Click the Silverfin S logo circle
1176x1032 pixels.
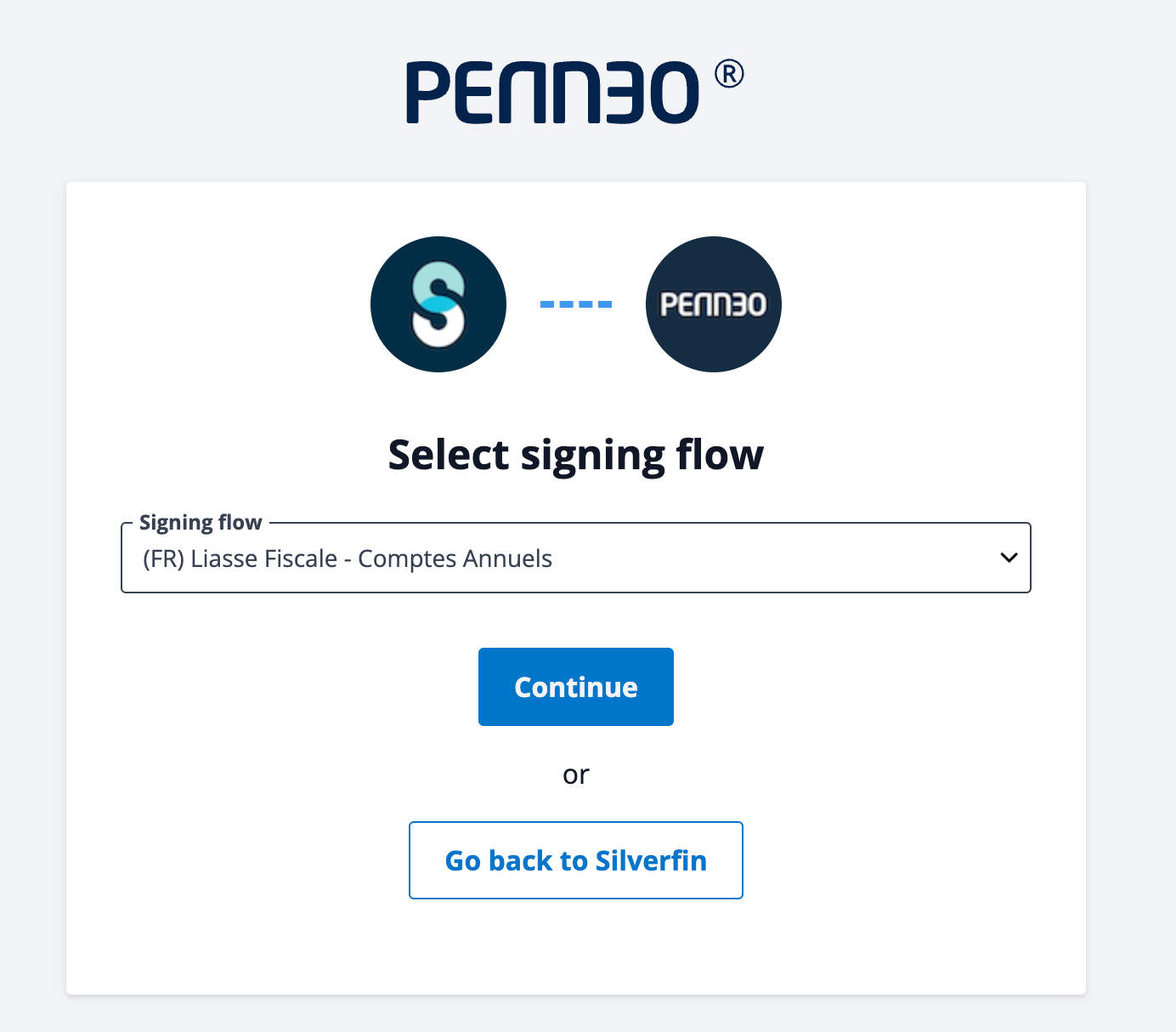click(x=438, y=304)
